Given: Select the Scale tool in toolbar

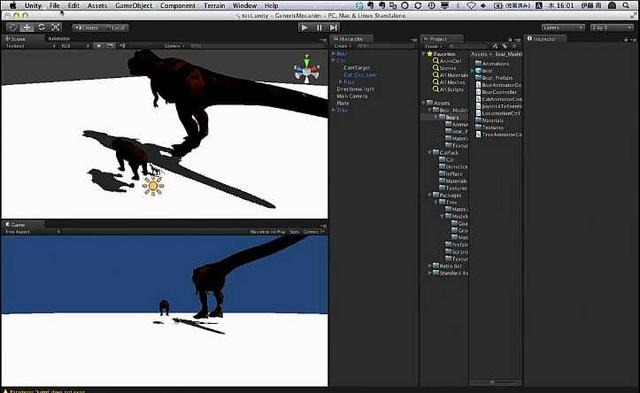Looking at the screenshot, I should 56,27.
